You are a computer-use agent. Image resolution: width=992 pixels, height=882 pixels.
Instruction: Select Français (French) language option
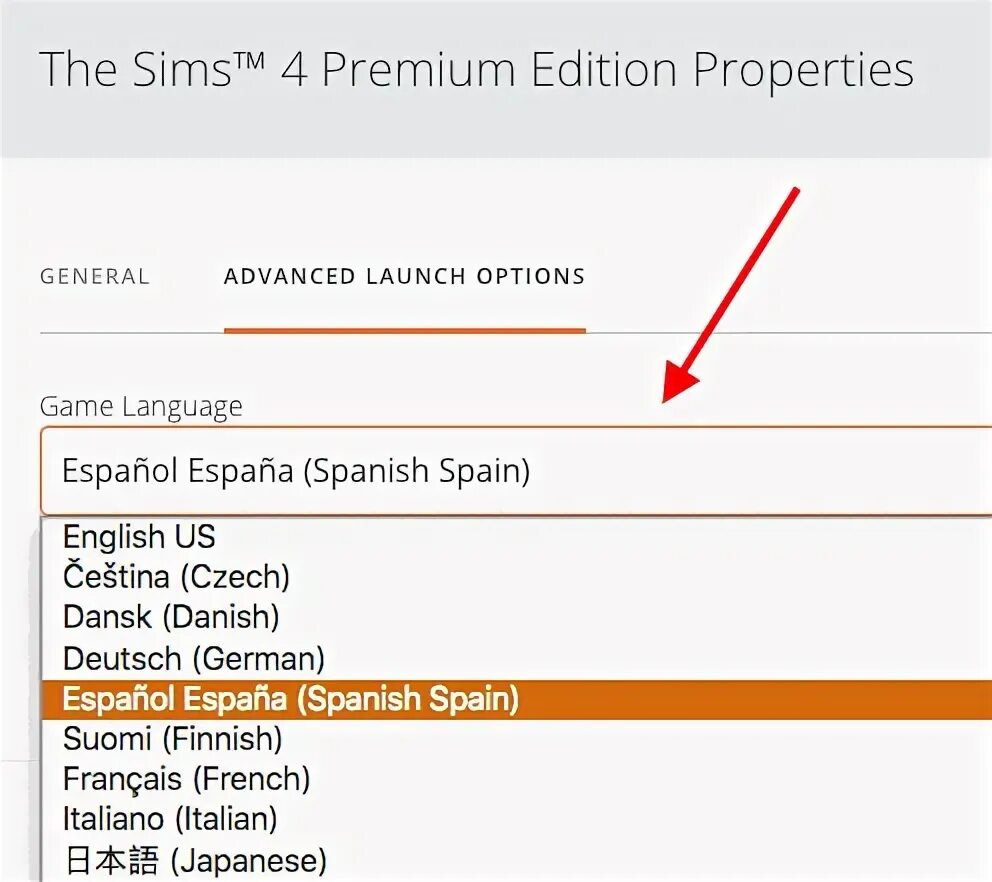[187, 779]
